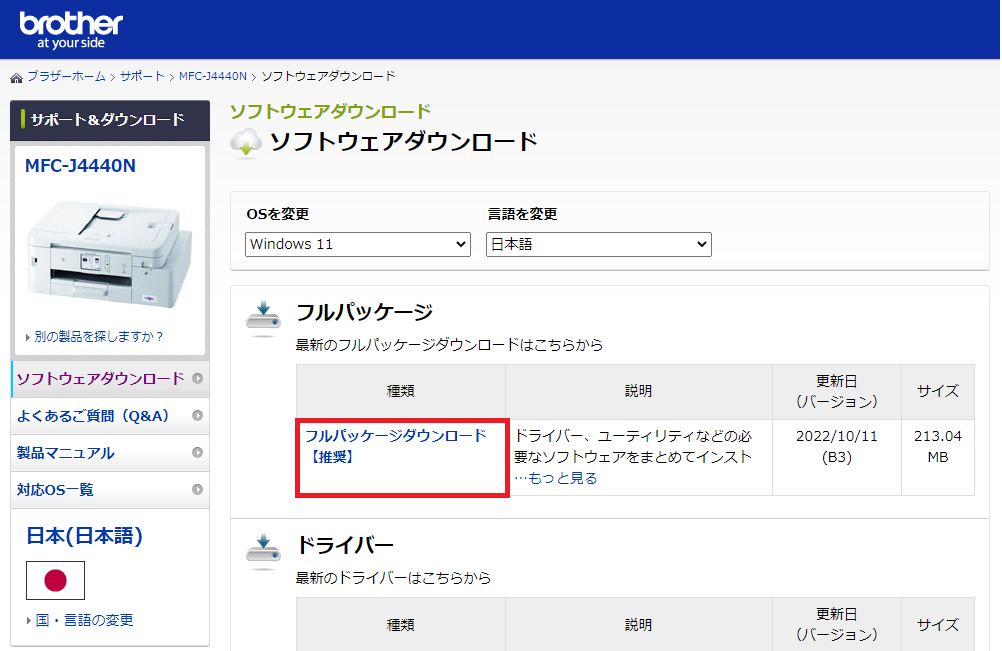Screen dimensions: 1002x651
Task: Click 別の製品を探しますか? link
Action: 98,336
